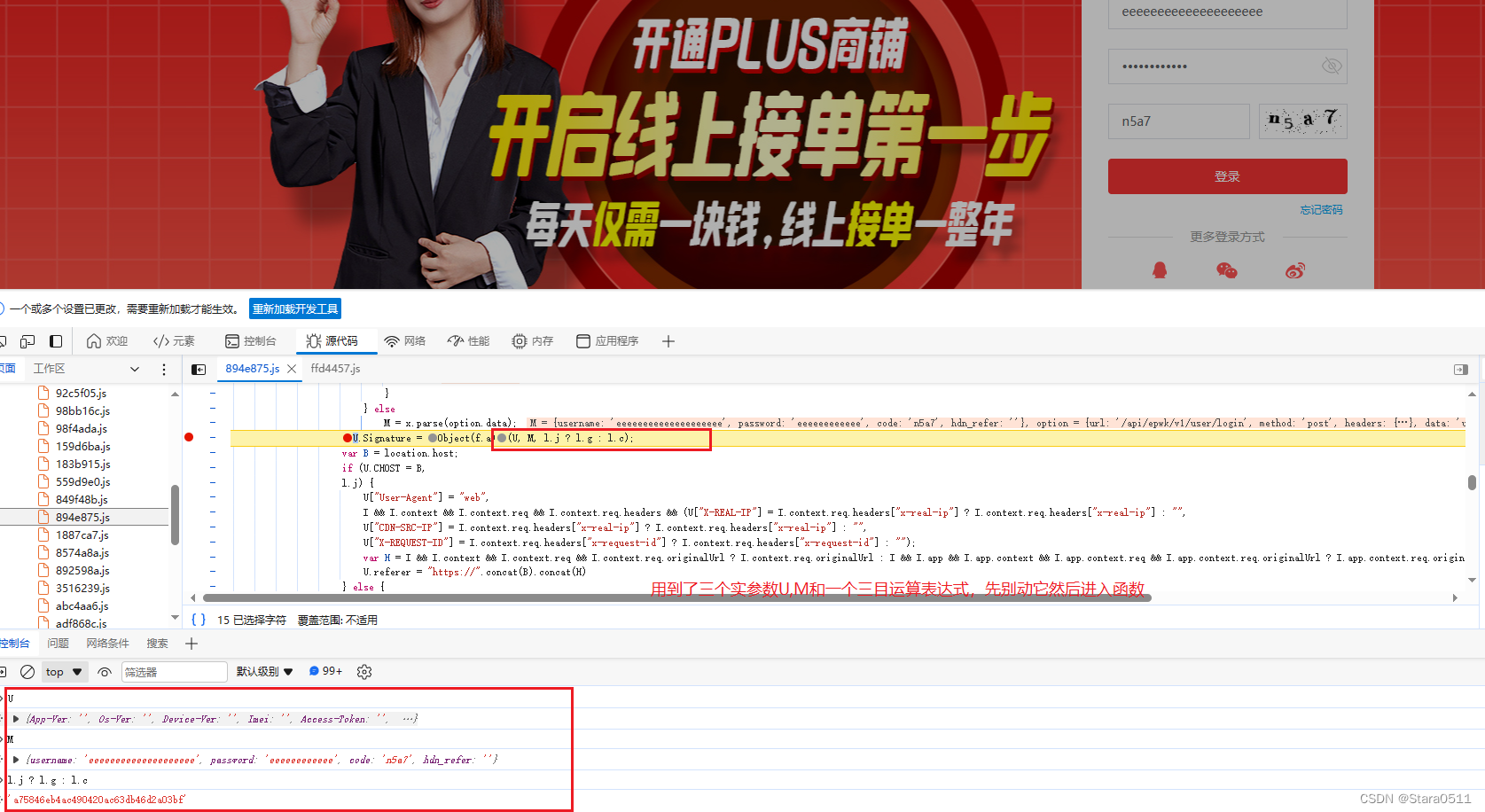Toggle the debugger sidebar icon at right
Image resolution: width=1485 pixels, height=812 pixels.
point(1461,369)
